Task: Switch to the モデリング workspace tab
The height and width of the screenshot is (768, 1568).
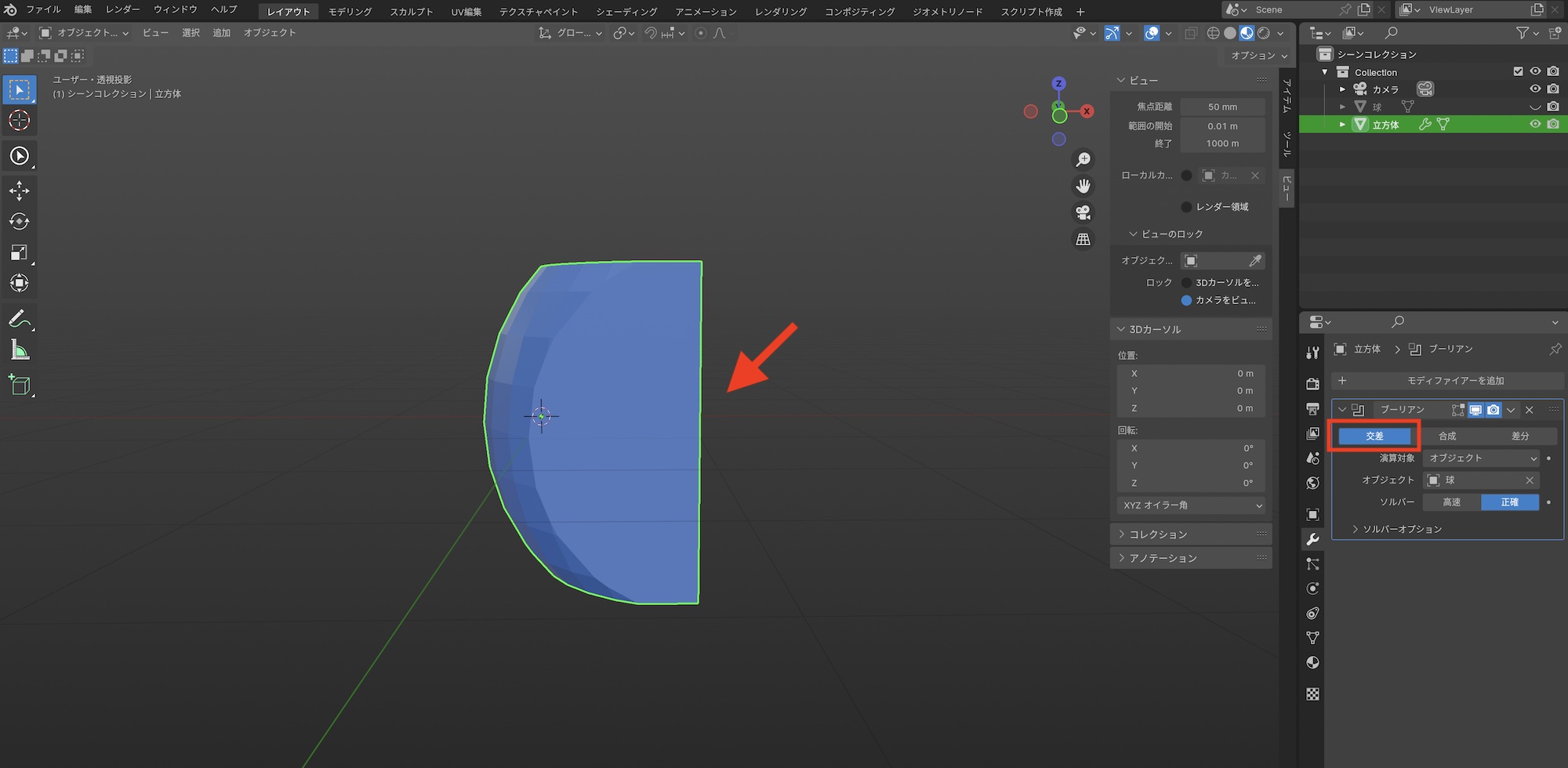Action: pyautogui.click(x=350, y=12)
